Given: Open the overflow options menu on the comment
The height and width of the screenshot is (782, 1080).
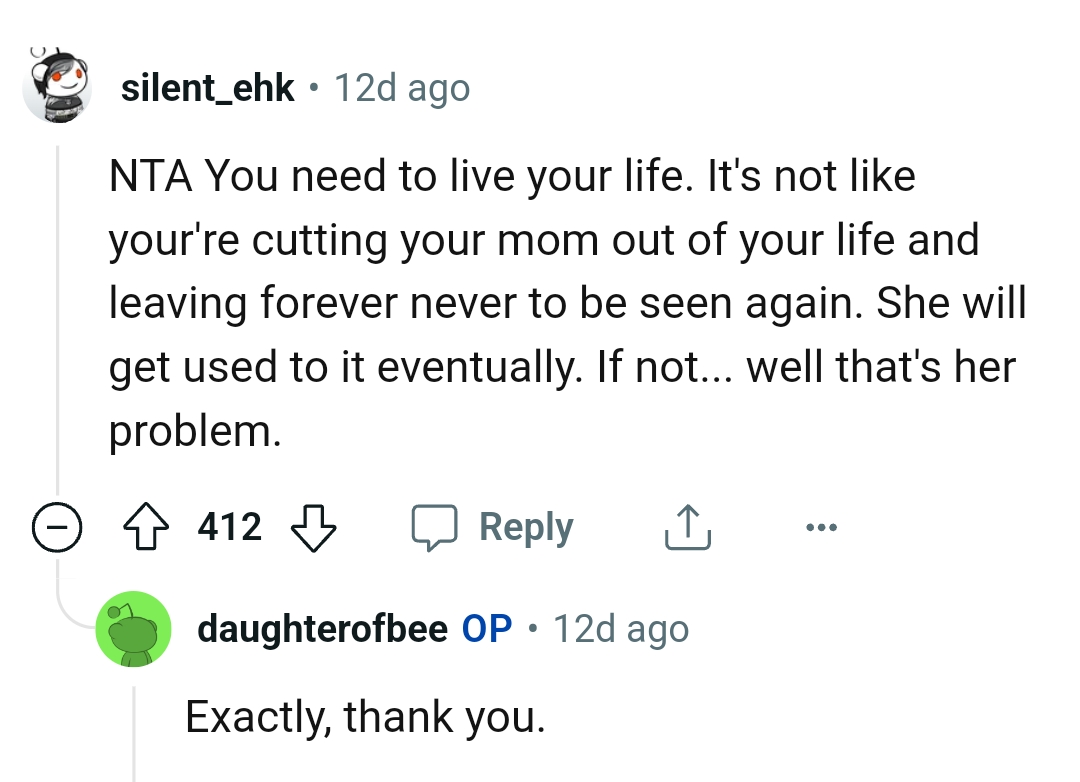Looking at the screenshot, I should [821, 527].
